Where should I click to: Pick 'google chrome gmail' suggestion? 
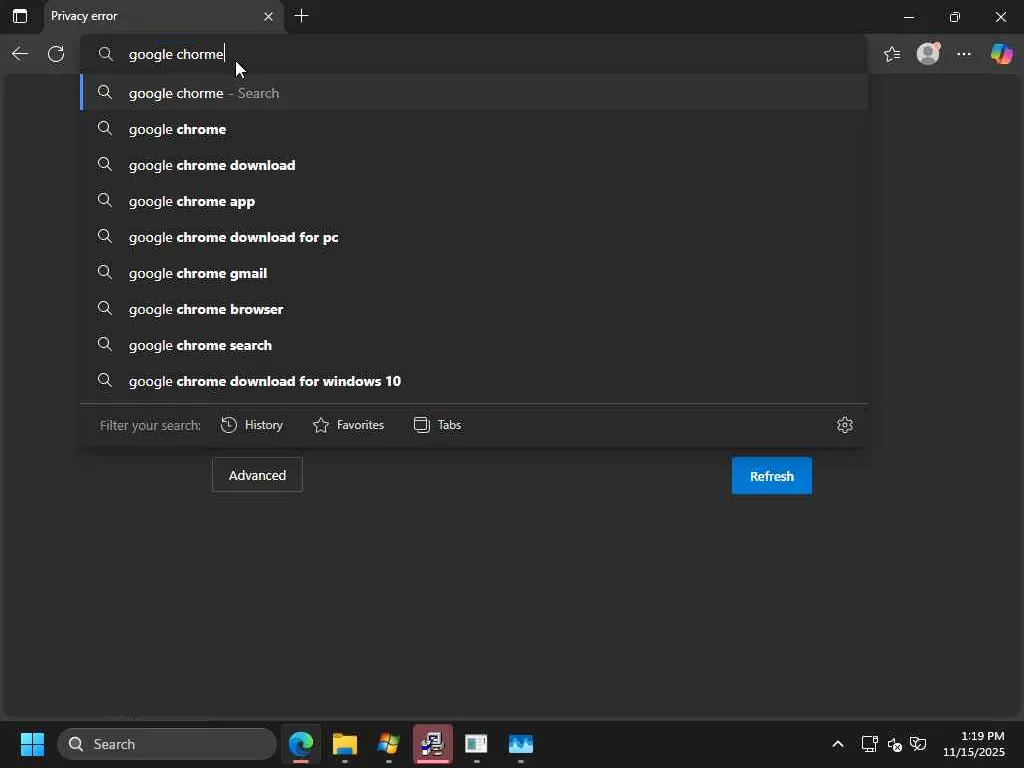pos(474,273)
